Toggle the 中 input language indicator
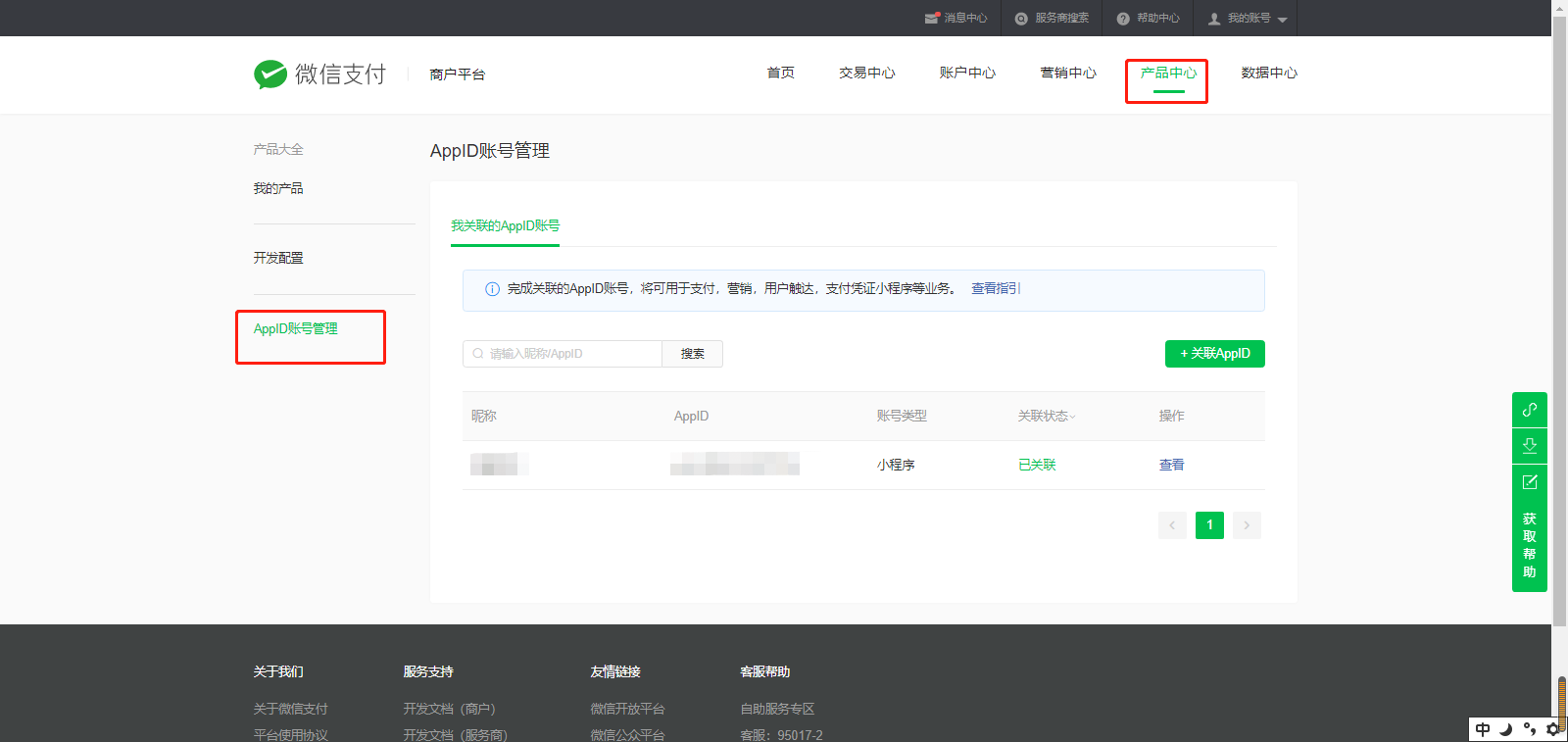The width and height of the screenshot is (1568, 742). point(1483,729)
